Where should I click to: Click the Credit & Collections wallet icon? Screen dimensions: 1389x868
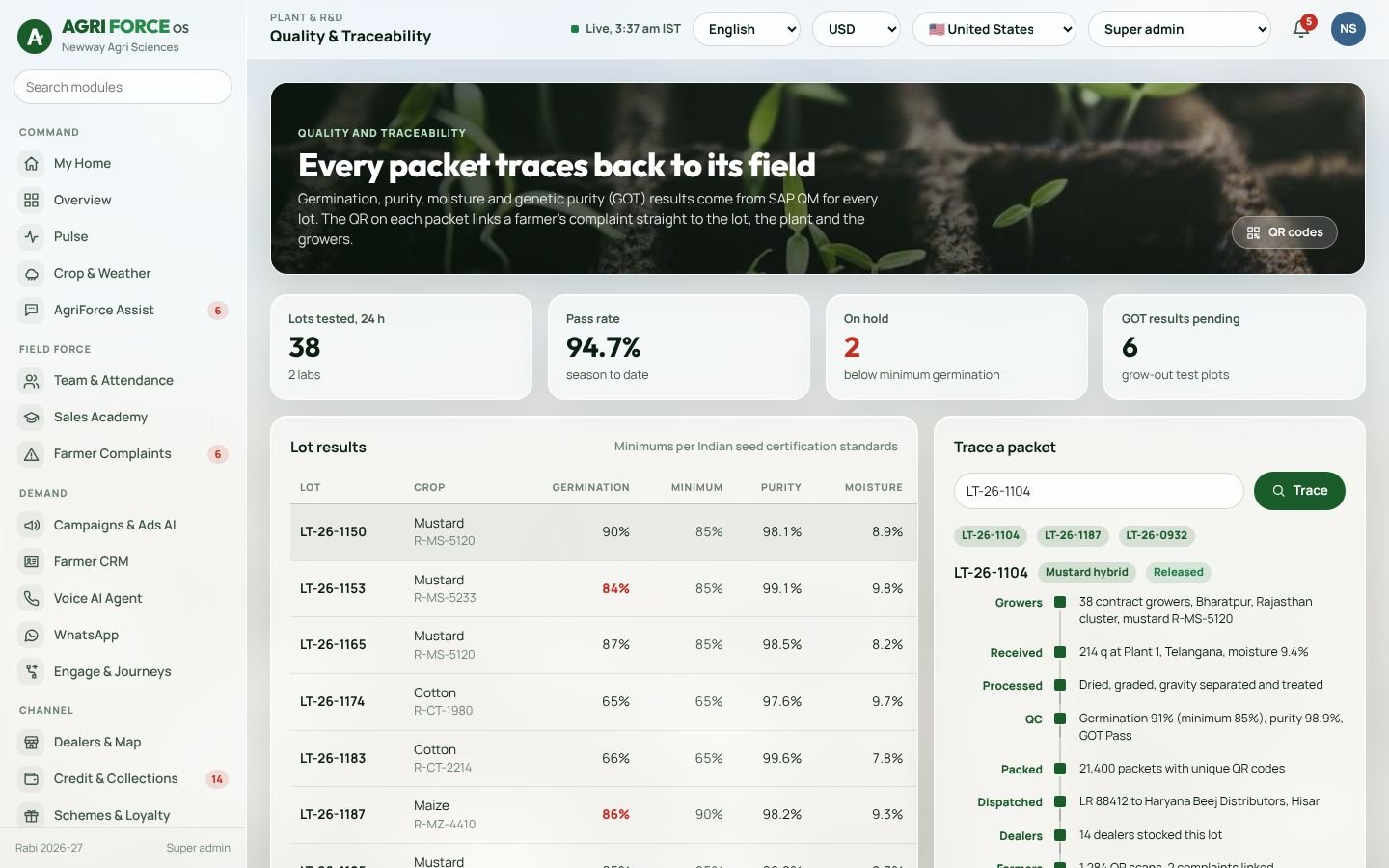32,779
